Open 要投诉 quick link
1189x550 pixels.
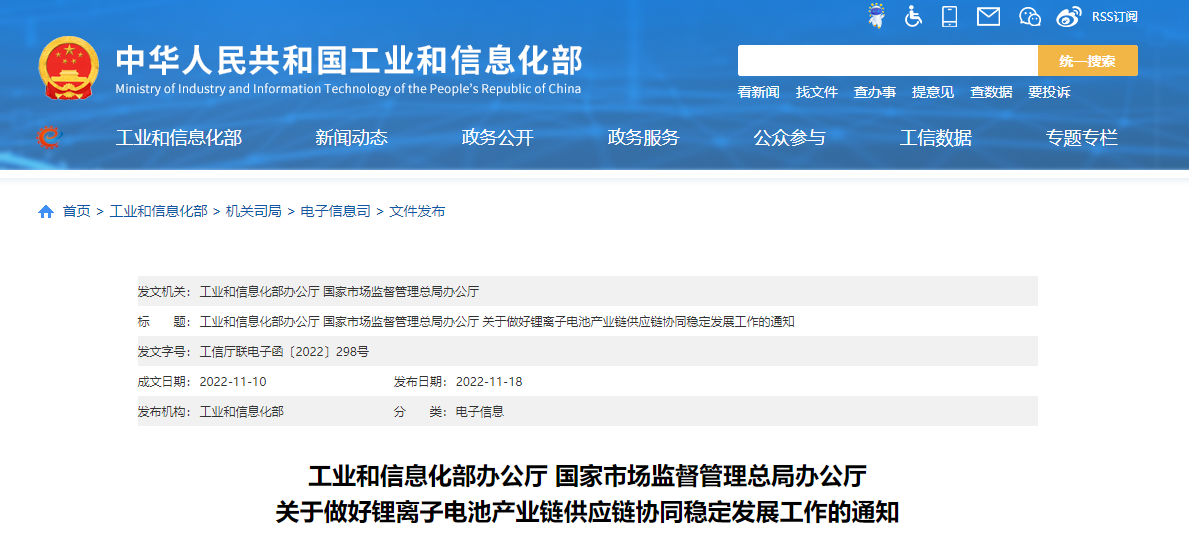click(x=1049, y=93)
